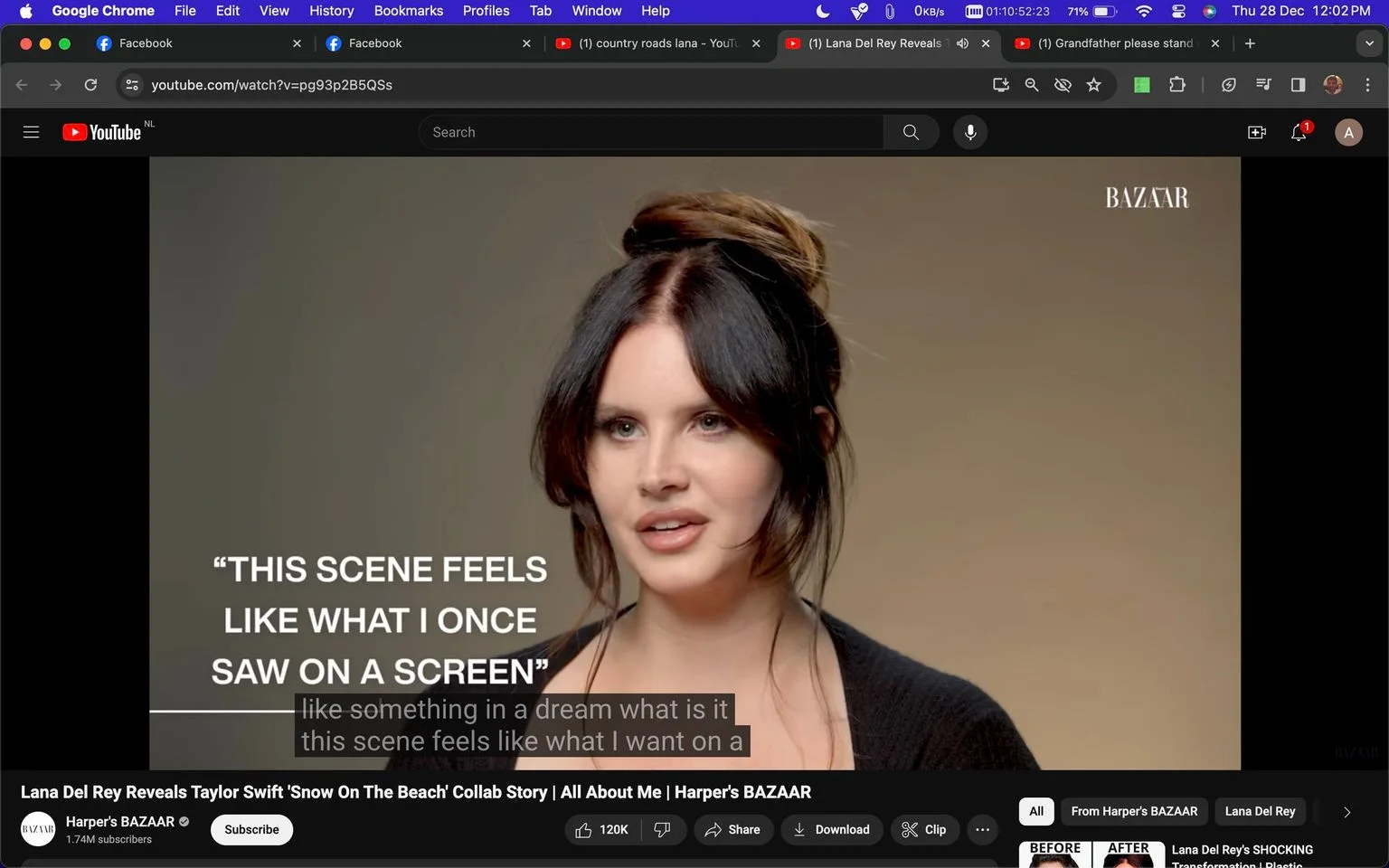Click the crossed-eye tracking protection icon
Screen dimensions: 1389x868
[1063, 85]
